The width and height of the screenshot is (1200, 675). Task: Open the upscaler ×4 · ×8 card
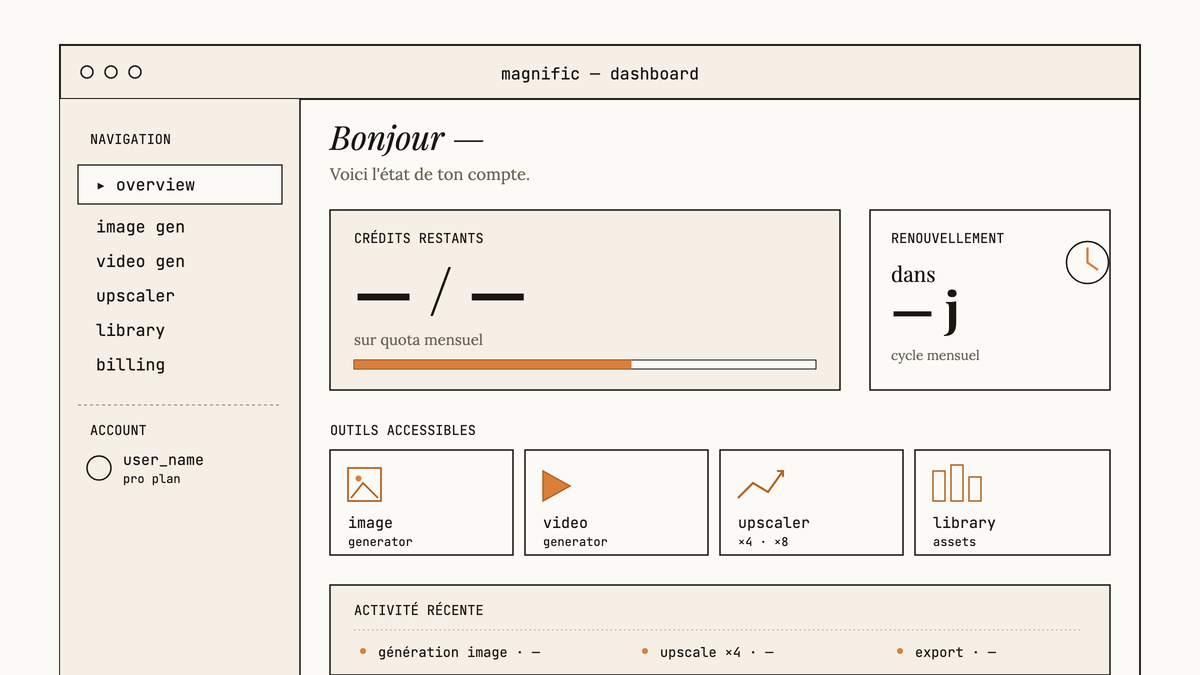pos(811,502)
